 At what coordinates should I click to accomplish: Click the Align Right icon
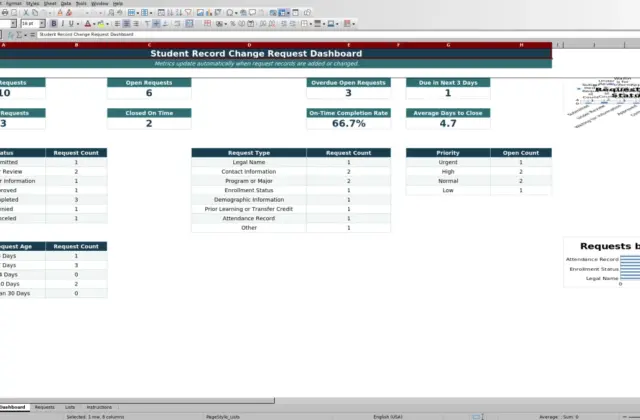136,24
